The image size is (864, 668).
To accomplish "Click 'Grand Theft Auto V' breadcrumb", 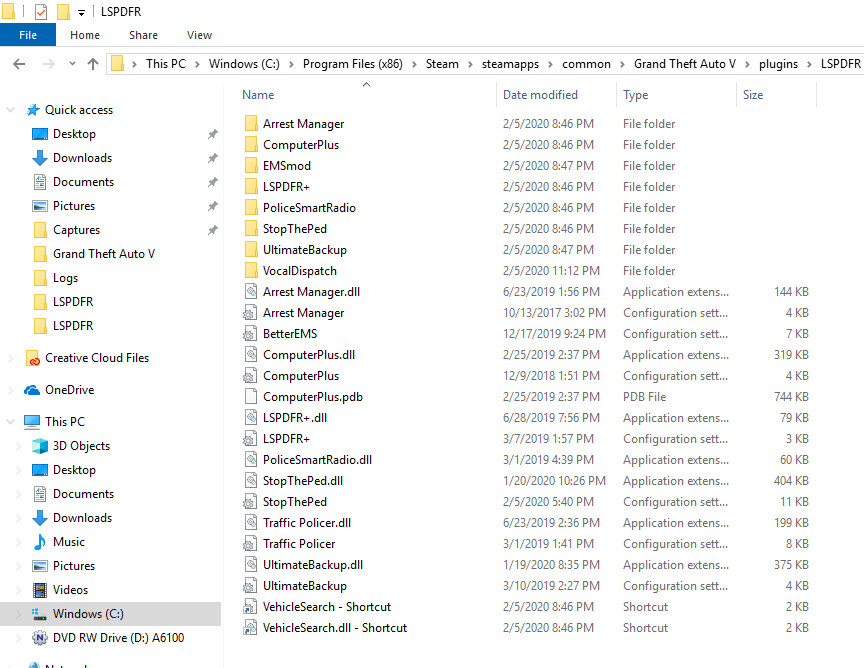I will click(x=684, y=64).
